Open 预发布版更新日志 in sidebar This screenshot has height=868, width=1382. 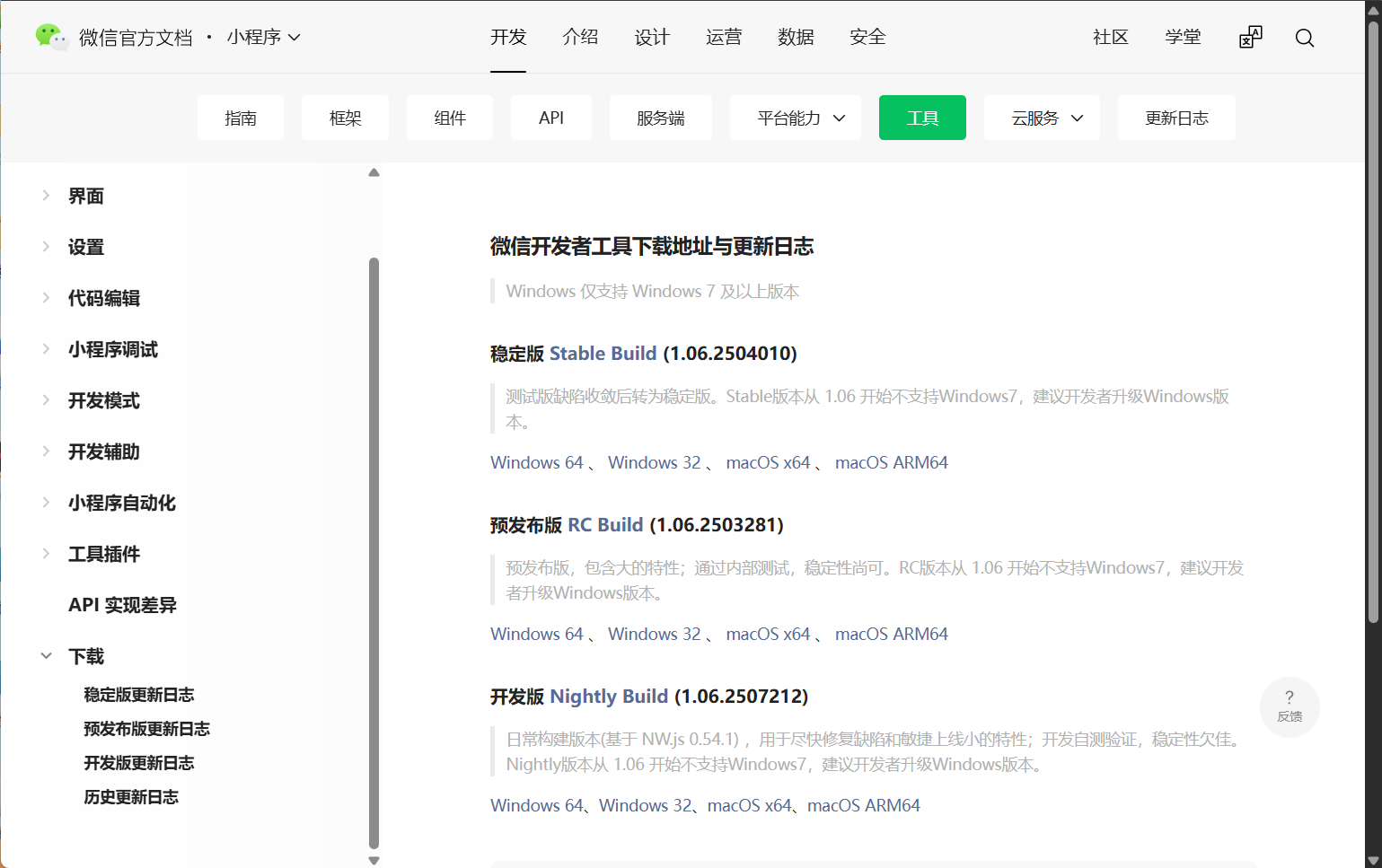tap(147, 729)
